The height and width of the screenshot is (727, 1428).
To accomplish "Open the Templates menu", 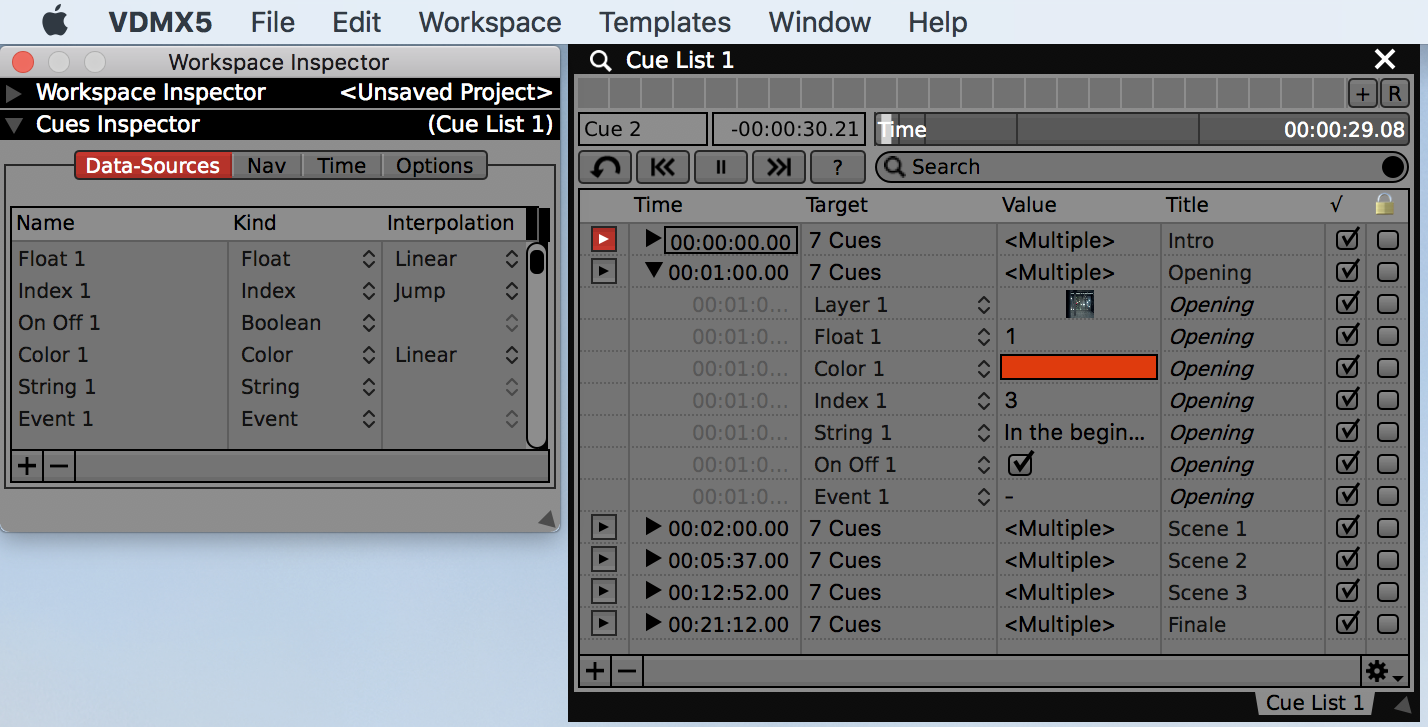I will (x=665, y=22).
